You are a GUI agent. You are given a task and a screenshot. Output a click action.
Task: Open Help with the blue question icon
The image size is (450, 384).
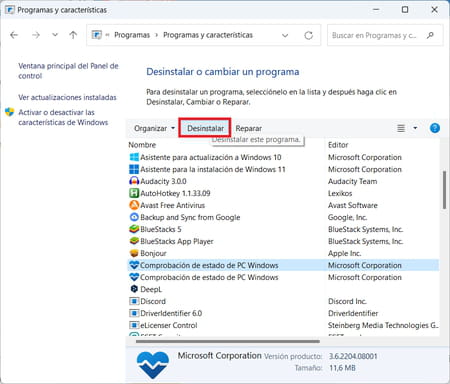[435, 128]
